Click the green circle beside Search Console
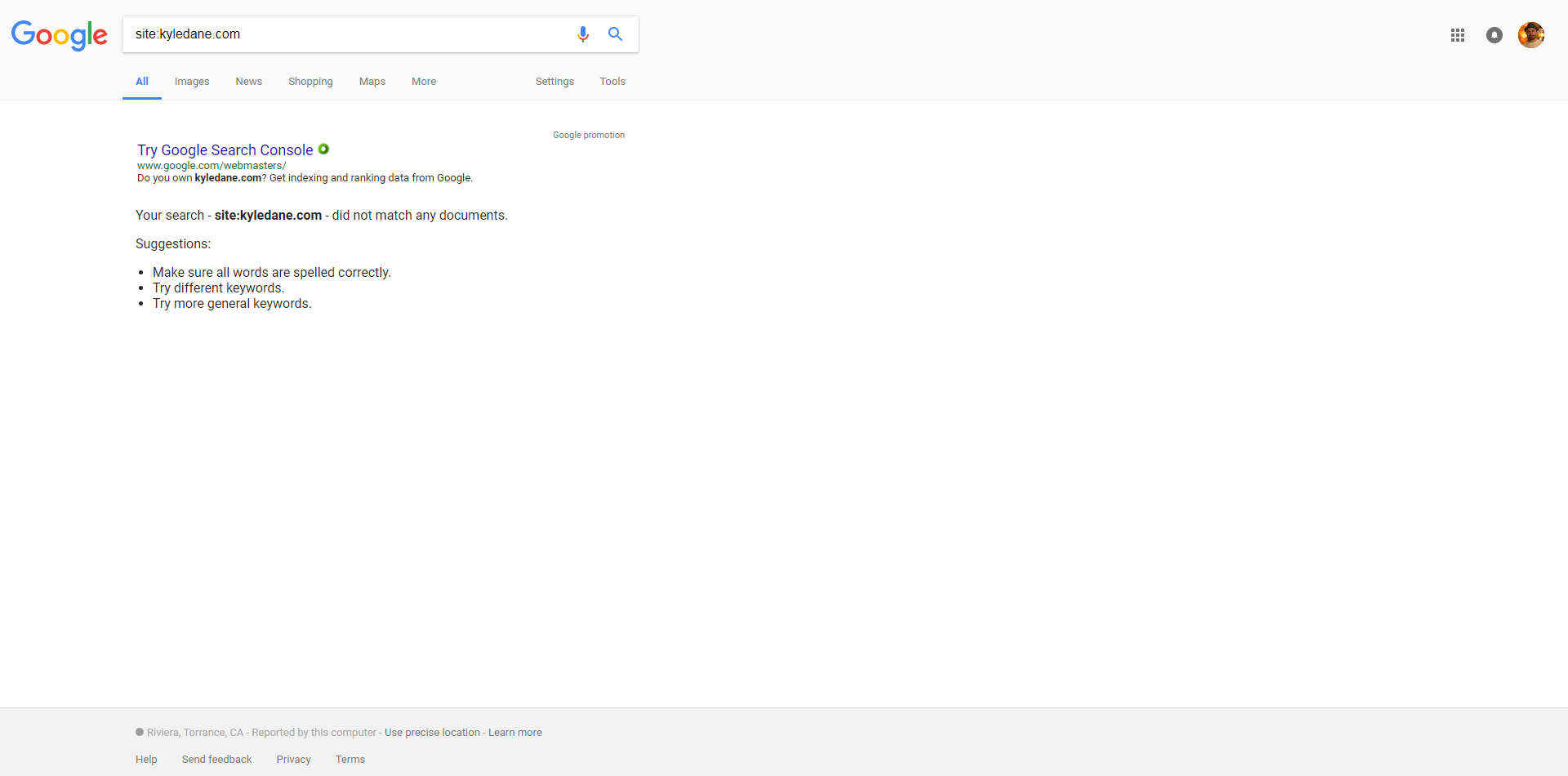 (323, 149)
